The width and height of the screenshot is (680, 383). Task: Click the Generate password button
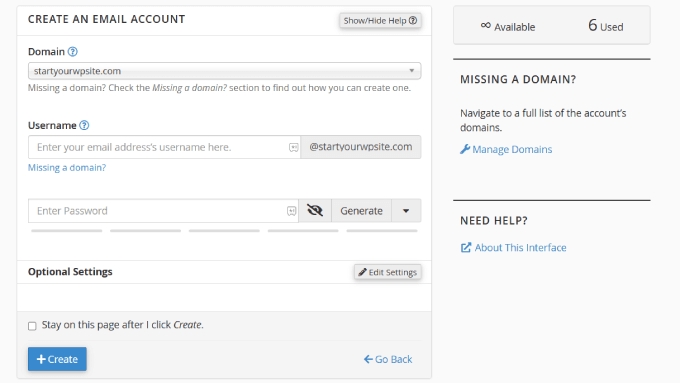(361, 211)
